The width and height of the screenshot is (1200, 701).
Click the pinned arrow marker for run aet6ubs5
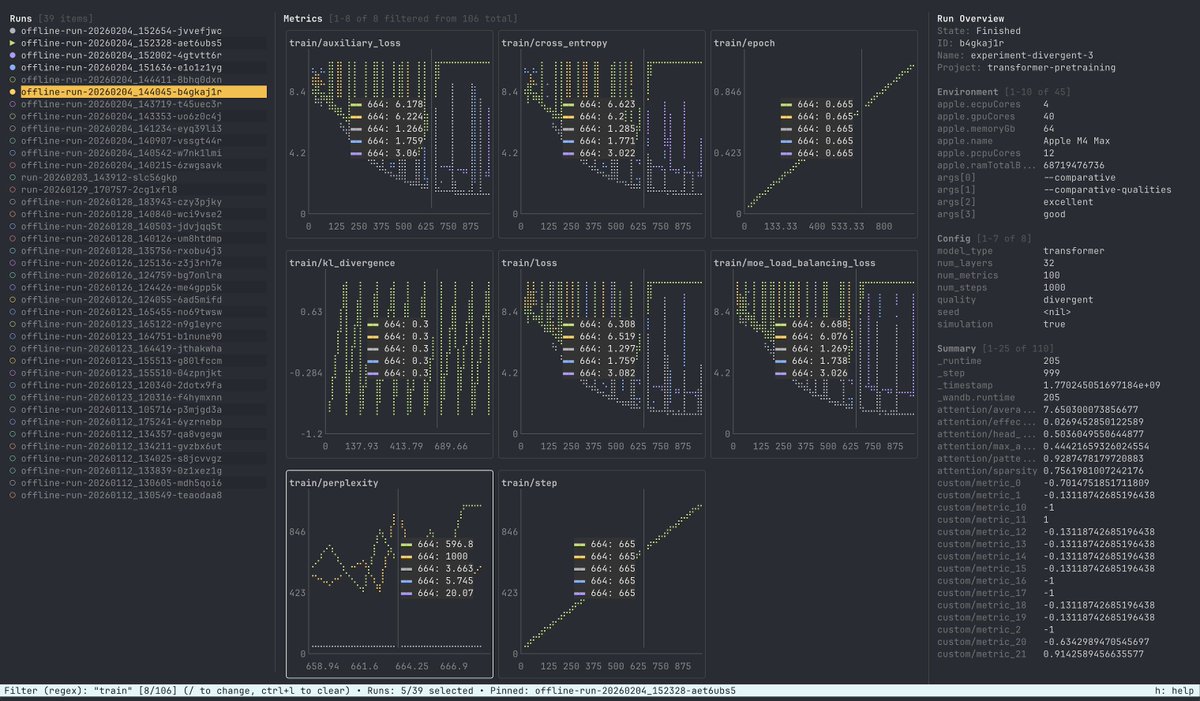pos(12,43)
